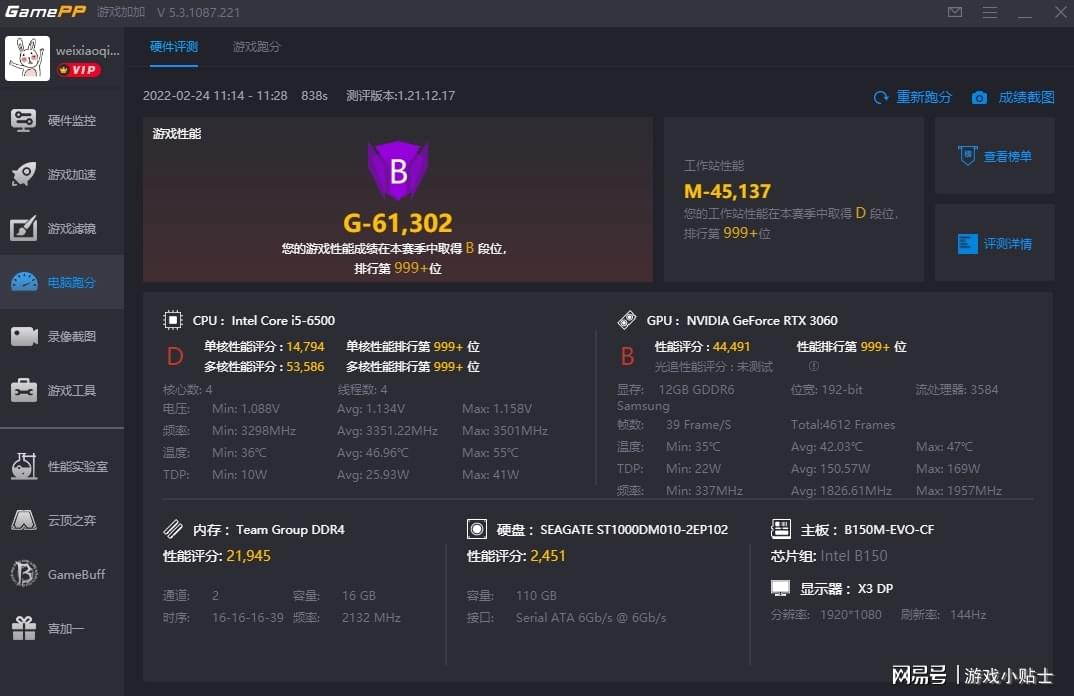Image resolution: width=1074 pixels, height=696 pixels.
Task: Click the hard disk icon beside 硬盘
Action: (477, 529)
